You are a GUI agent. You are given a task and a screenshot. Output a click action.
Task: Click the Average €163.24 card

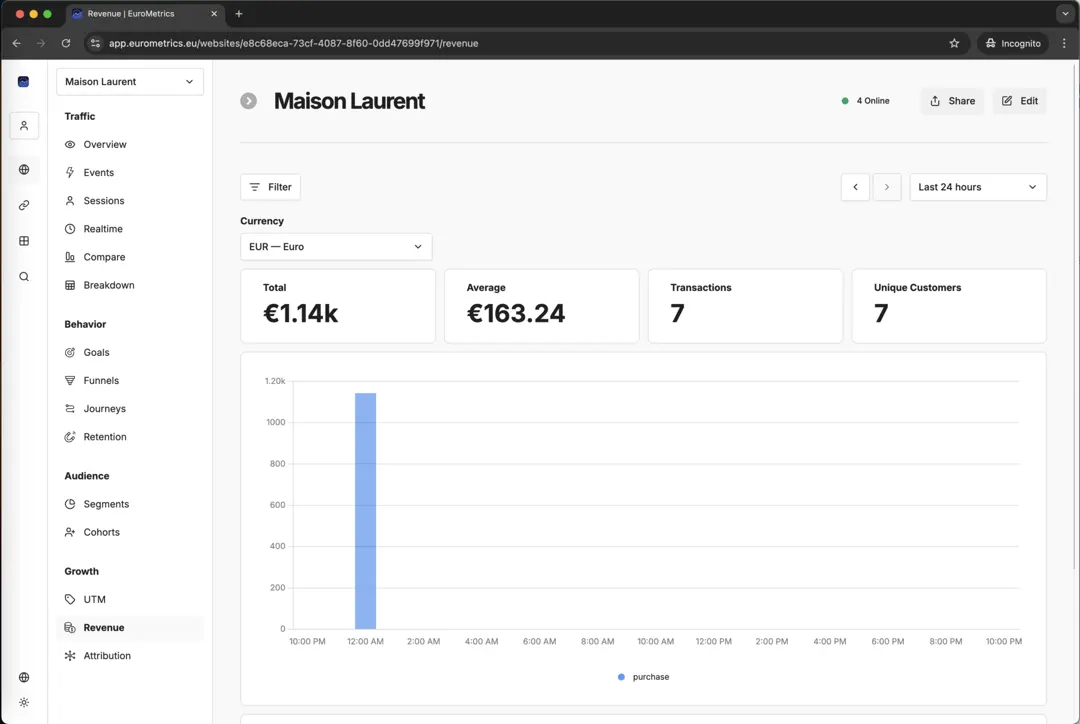(x=541, y=306)
